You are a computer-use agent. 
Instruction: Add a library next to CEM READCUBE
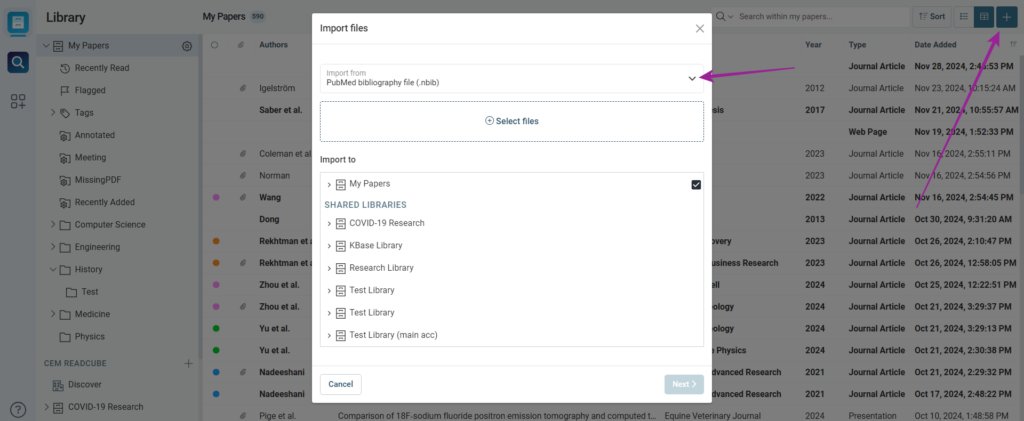188,363
